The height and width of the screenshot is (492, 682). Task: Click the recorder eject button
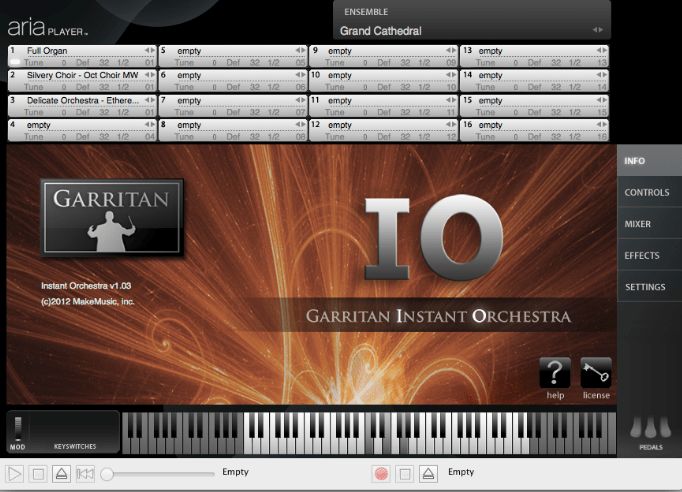(x=428, y=474)
